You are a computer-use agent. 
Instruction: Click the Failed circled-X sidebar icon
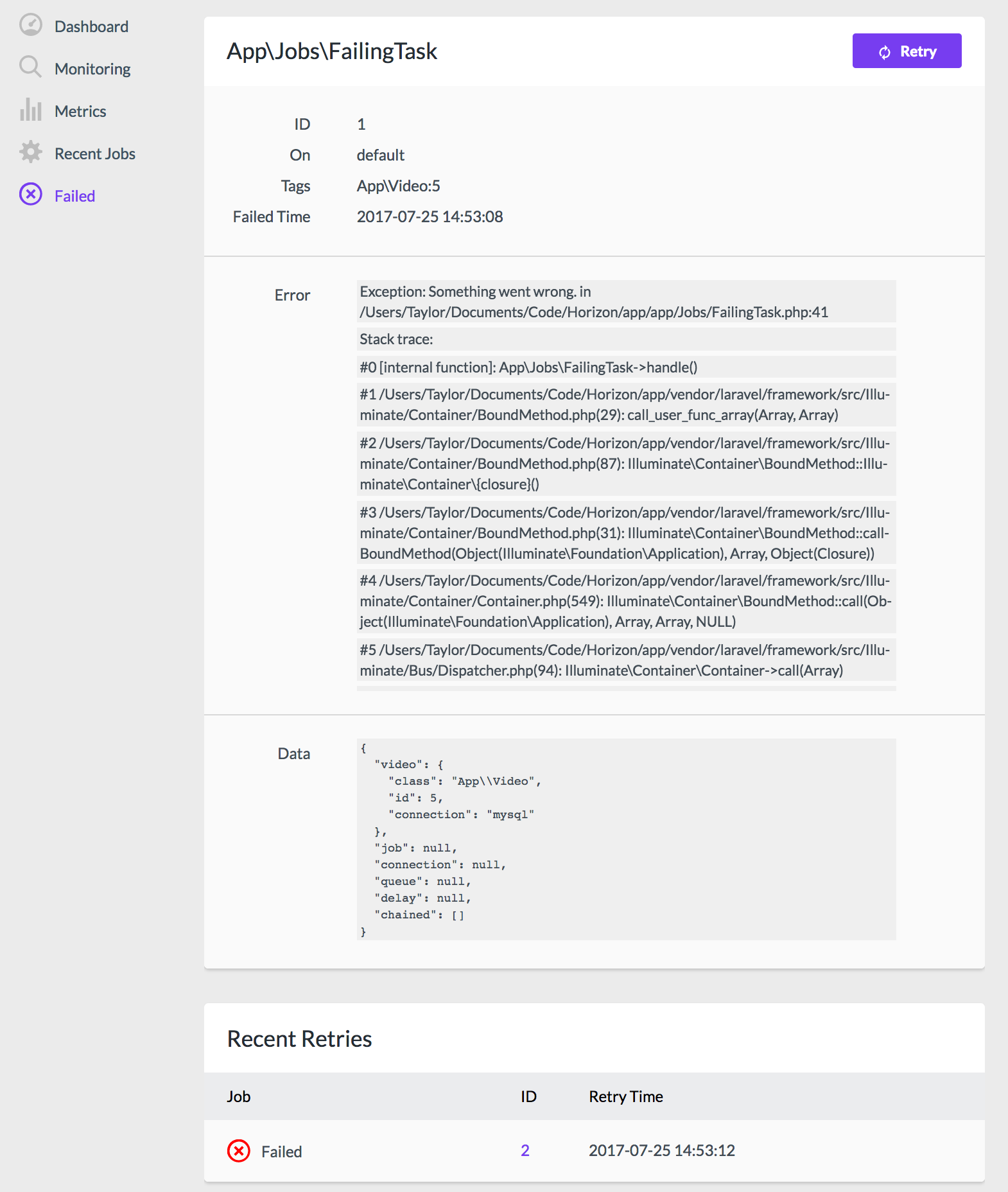[30, 194]
